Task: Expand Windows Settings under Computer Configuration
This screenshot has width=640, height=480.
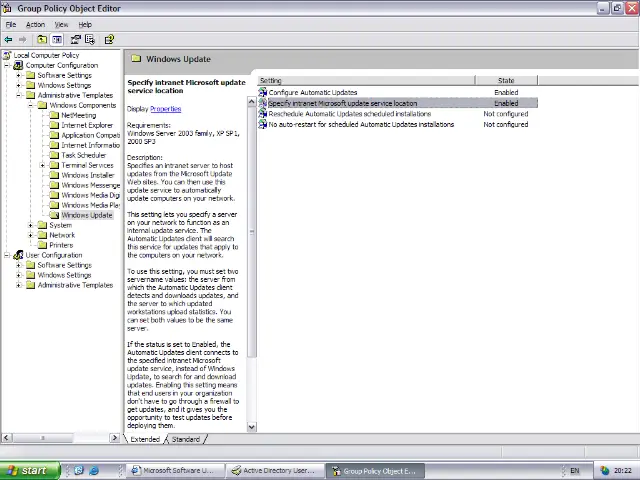Action: [x=19, y=85]
